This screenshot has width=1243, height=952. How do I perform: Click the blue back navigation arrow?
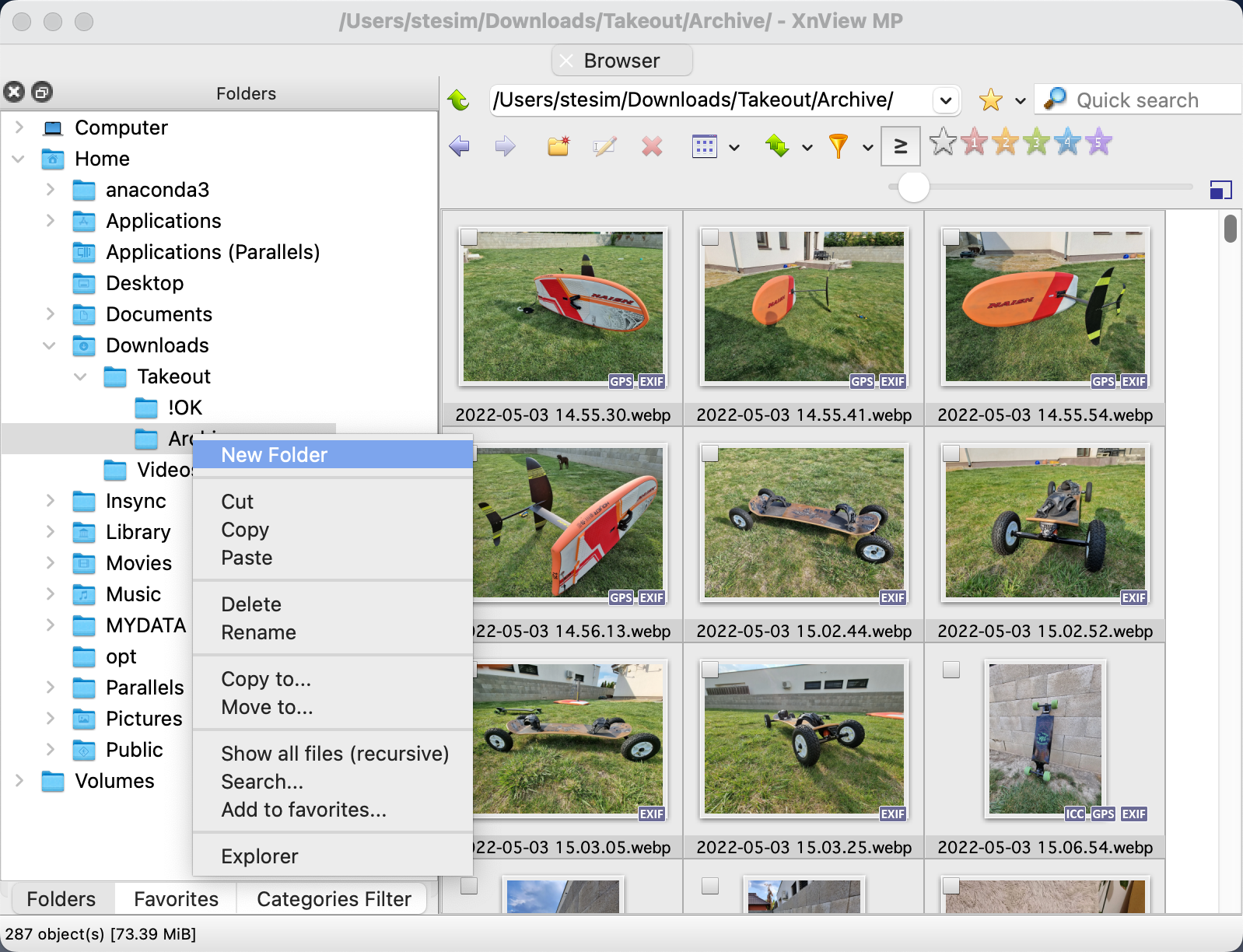pos(460,146)
